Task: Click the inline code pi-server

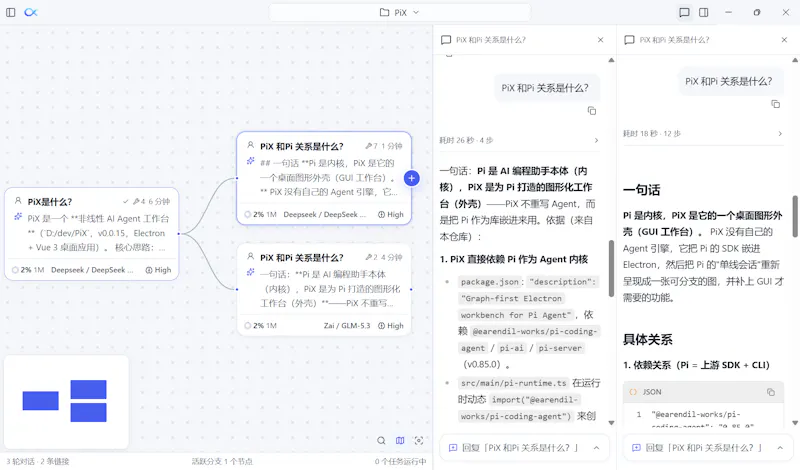Action: pyautogui.click(x=560, y=348)
